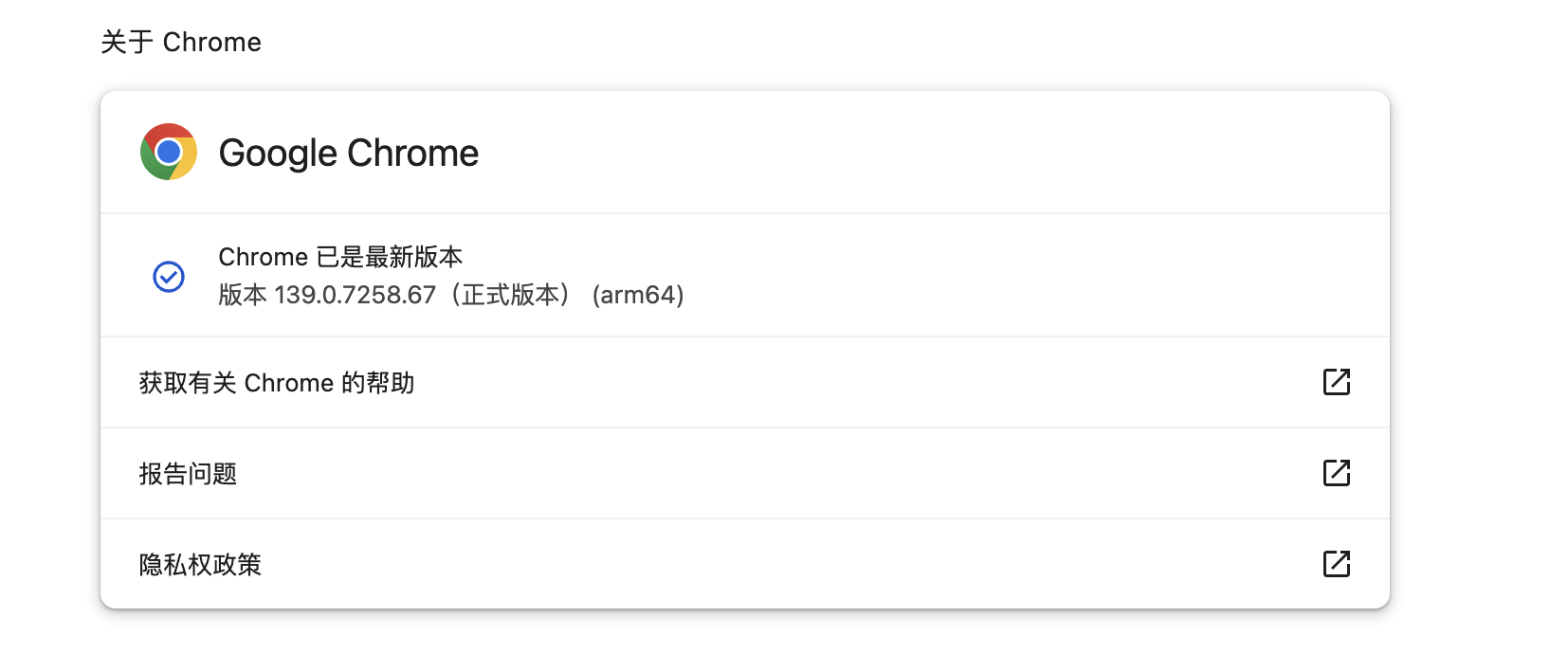Click the Google Chrome logo icon
The image size is (1568, 654).
(x=169, y=152)
